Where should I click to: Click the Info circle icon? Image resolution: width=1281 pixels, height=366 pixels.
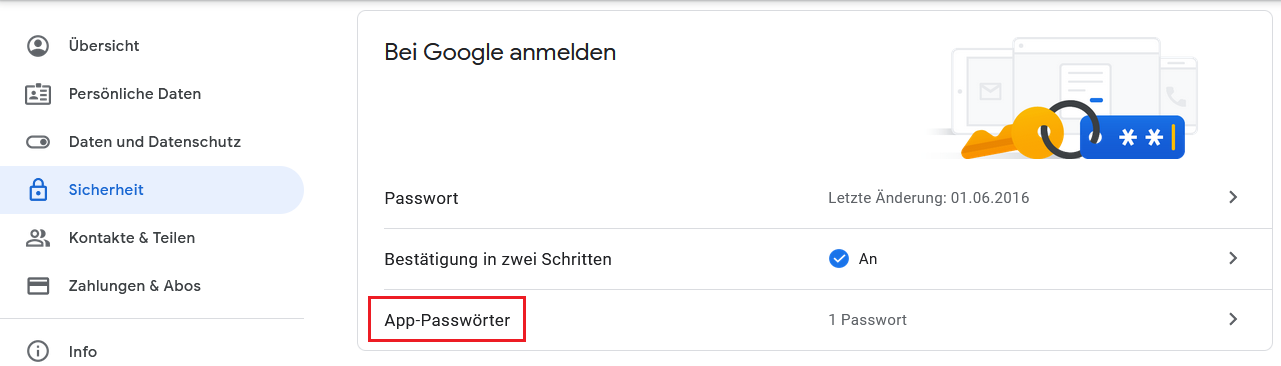coord(38,351)
